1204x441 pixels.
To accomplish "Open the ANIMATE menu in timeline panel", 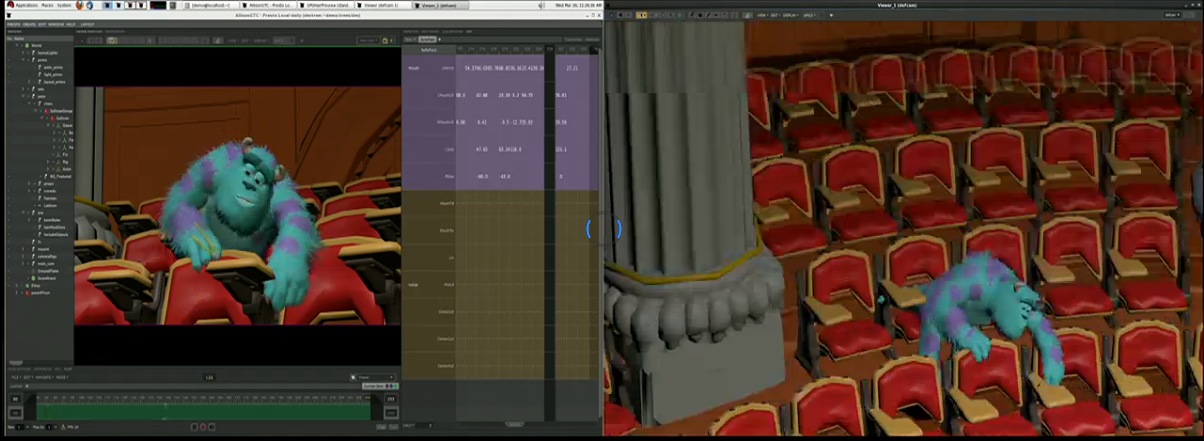I will 44,377.
